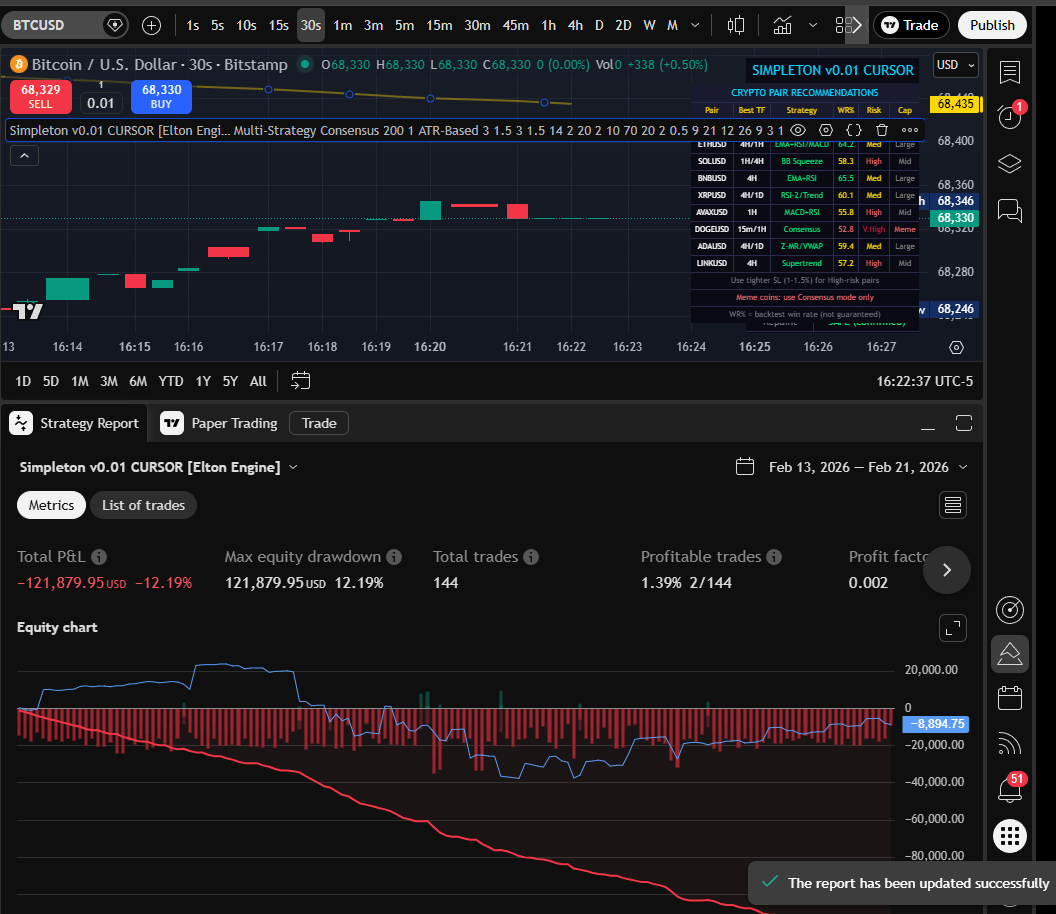Click the Publish button
Viewport: 1056px width, 914px height.
(992, 24)
